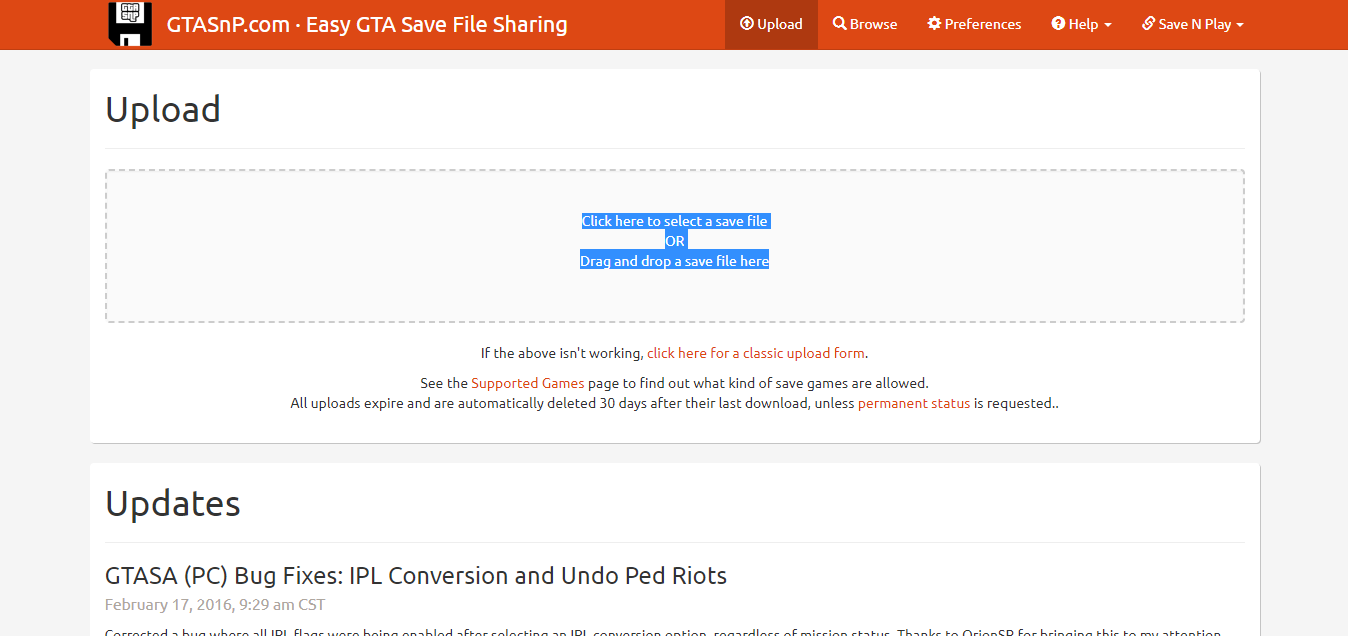Click the upload arrow icon in navbar
Image resolution: width=1348 pixels, height=636 pixels.
click(746, 24)
